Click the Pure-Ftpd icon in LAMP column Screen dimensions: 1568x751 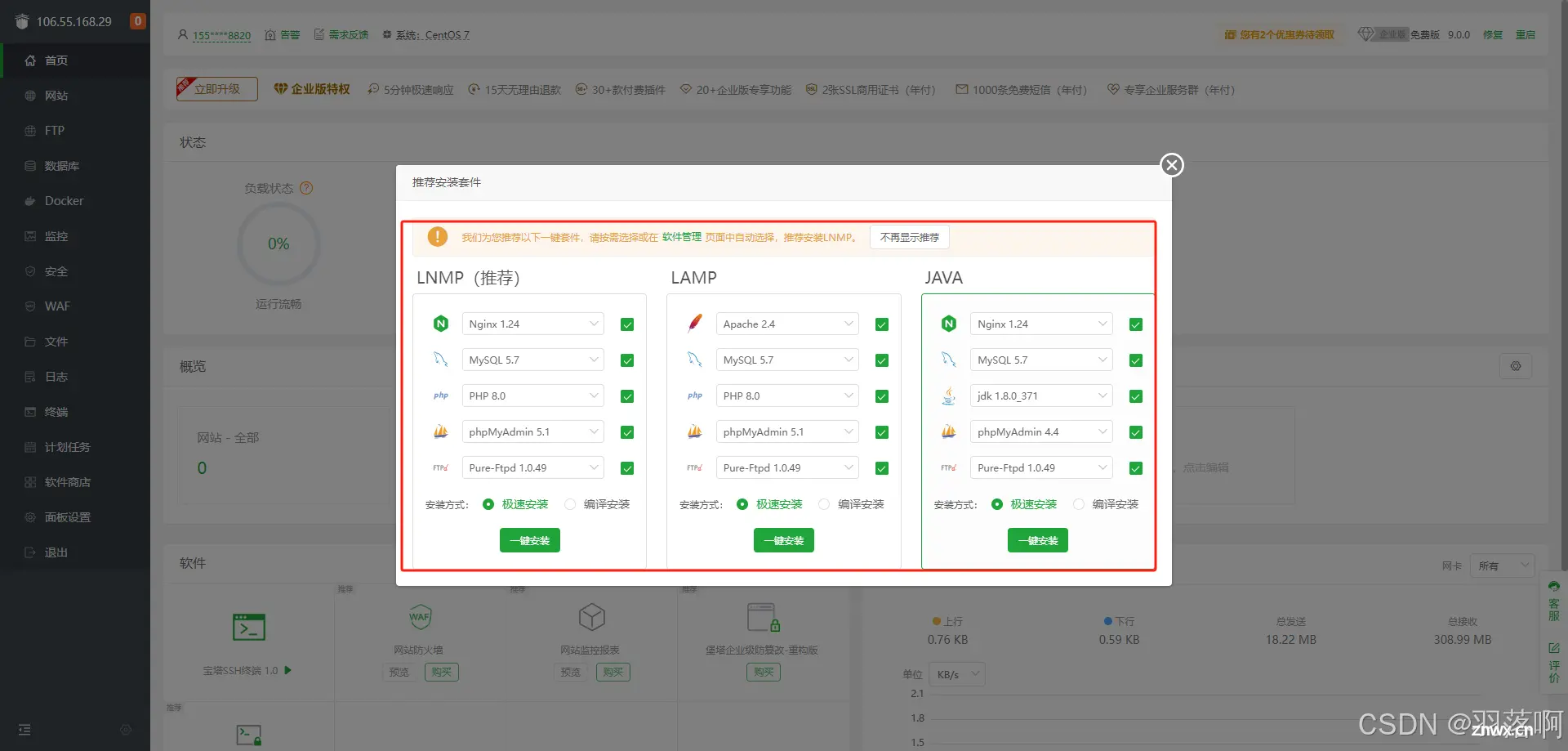pos(695,467)
